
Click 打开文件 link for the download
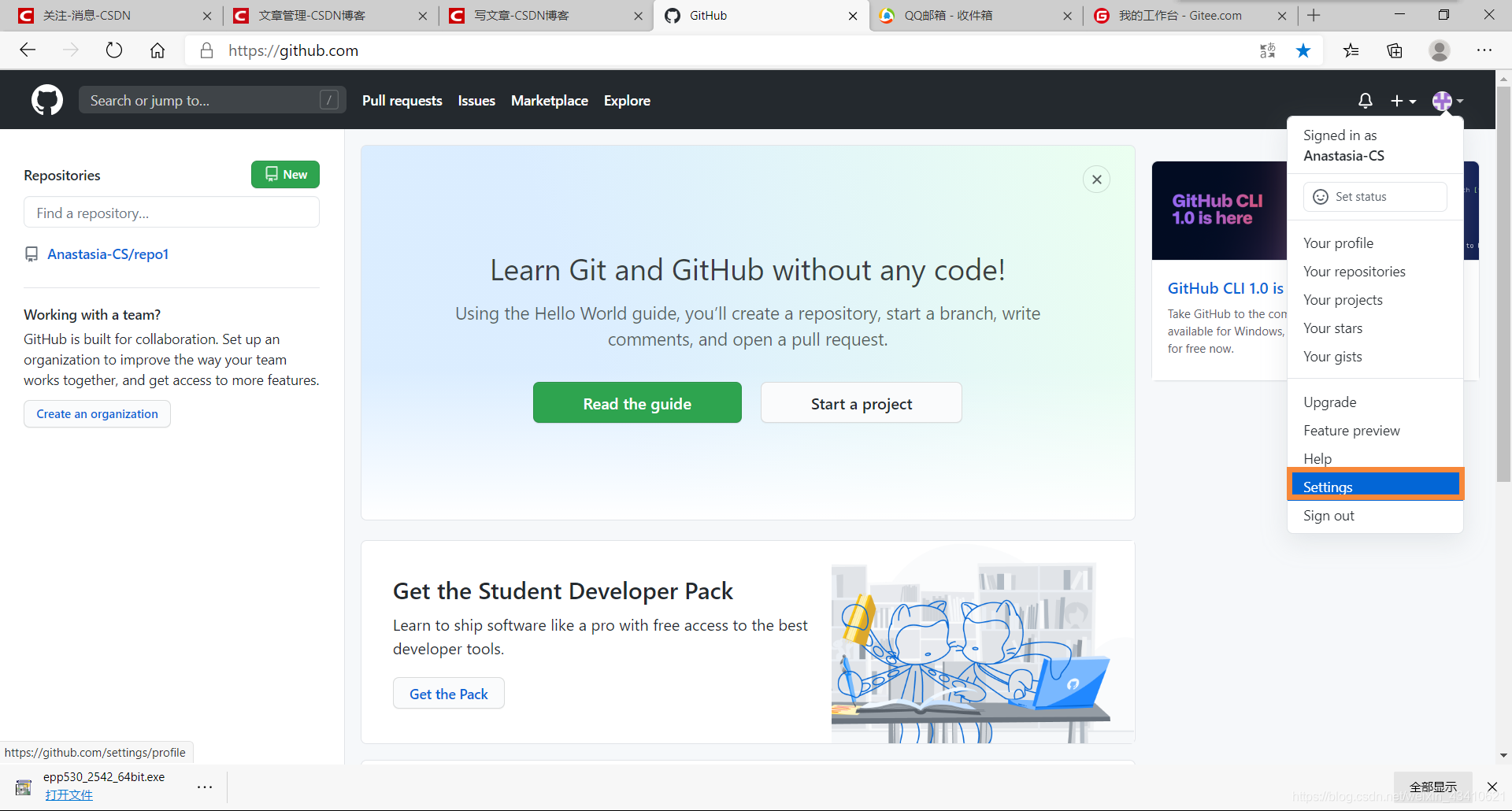coord(69,795)
